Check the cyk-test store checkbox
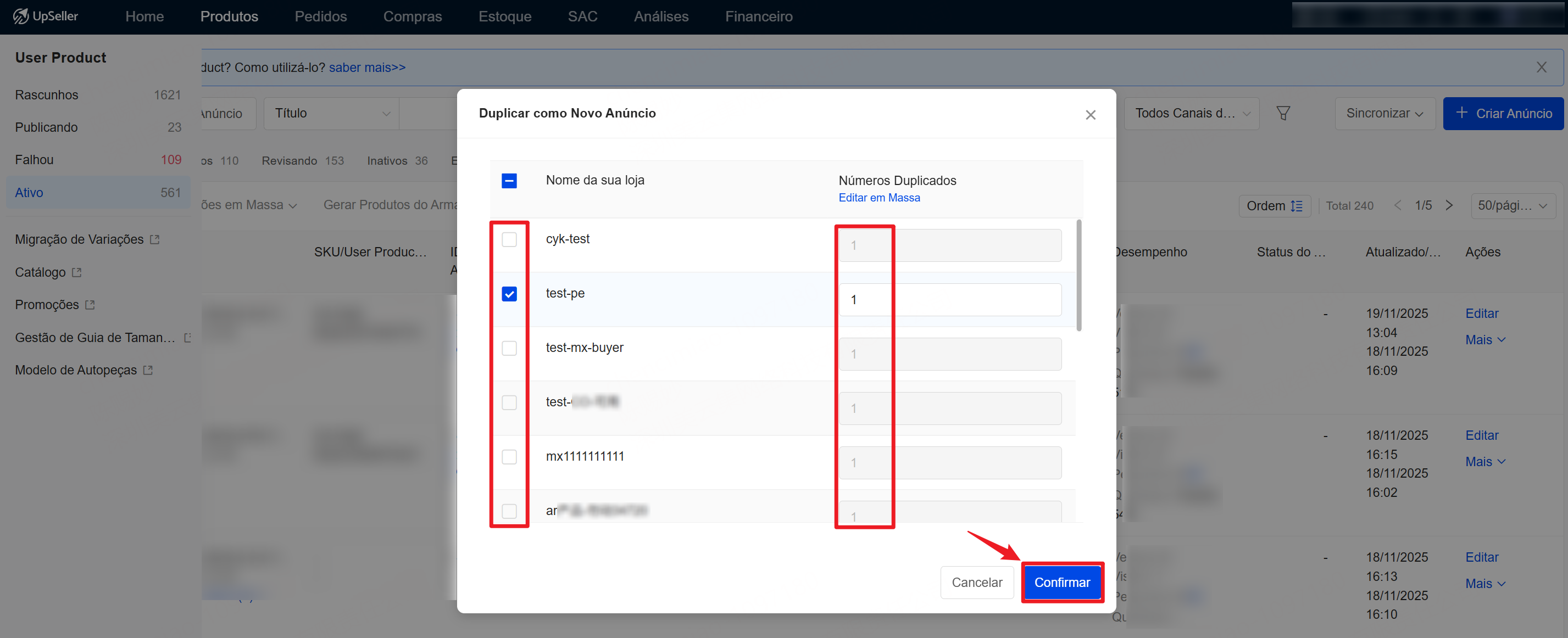The image size is (1568, 638). [509, 239]
